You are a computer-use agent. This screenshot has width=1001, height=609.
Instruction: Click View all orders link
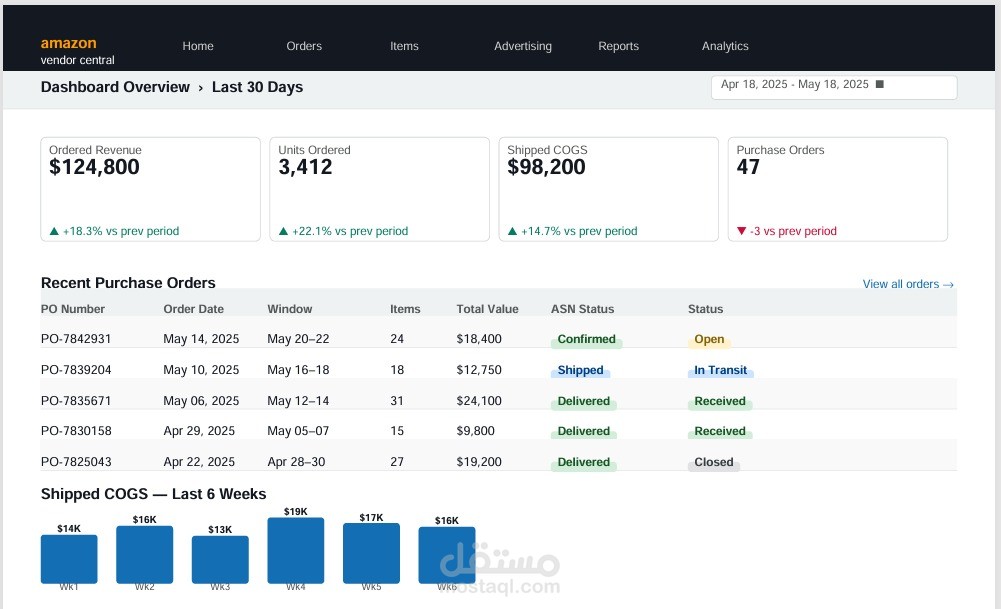click(908, 284)
